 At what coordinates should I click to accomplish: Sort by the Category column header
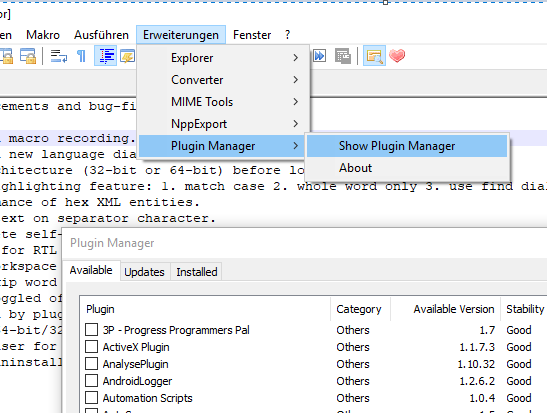[360, 309]
